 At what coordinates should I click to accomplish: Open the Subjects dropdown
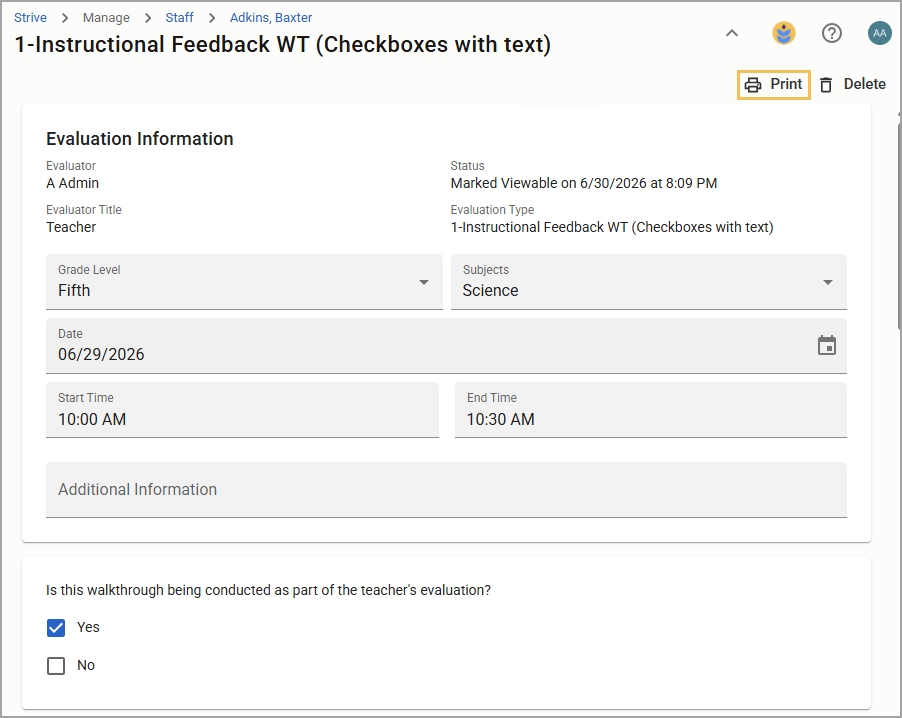coord(649,282)
